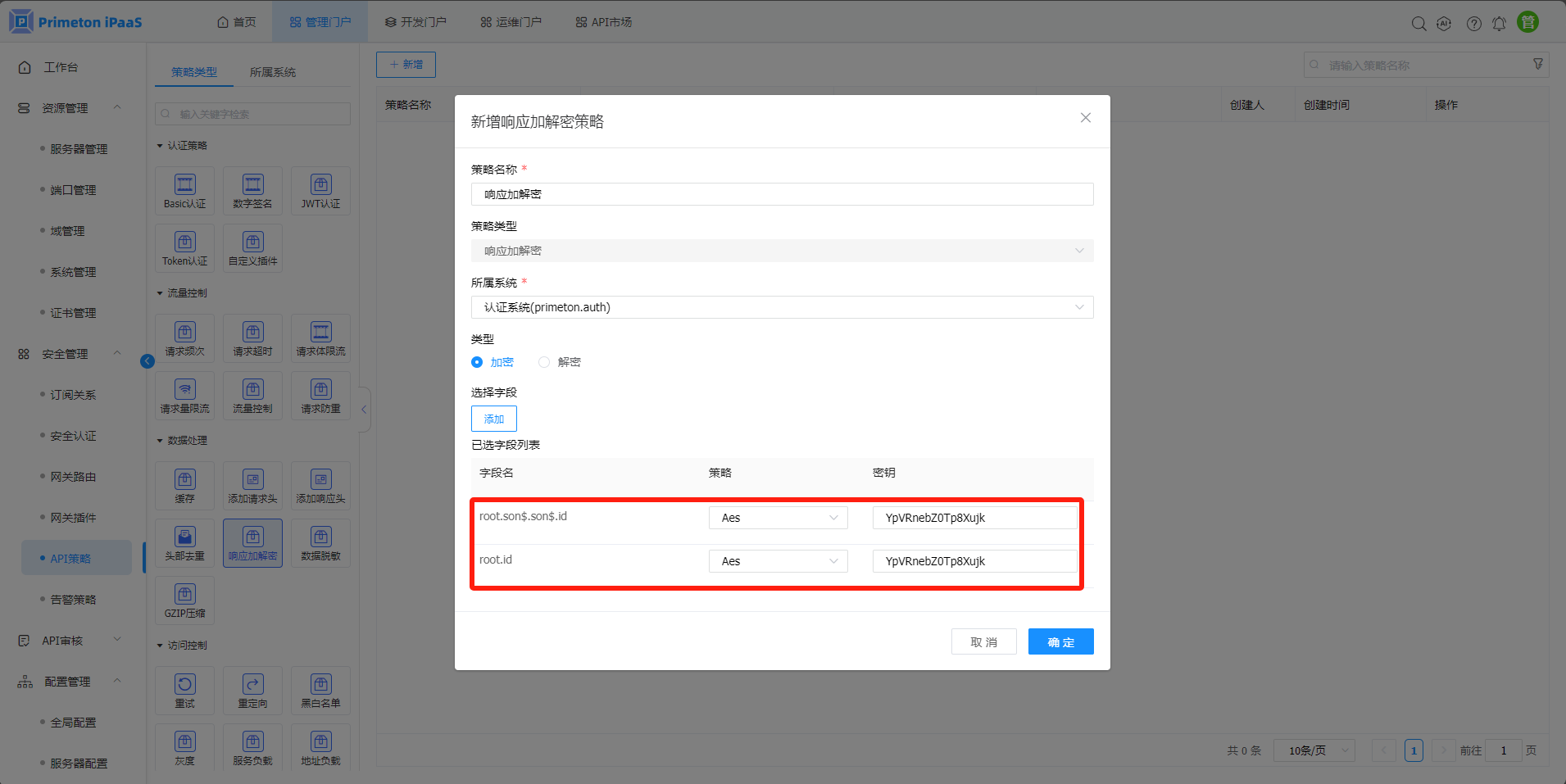Select the JWT认证 policy icon
1566x784 pixels.
click(x=320, y=191)
